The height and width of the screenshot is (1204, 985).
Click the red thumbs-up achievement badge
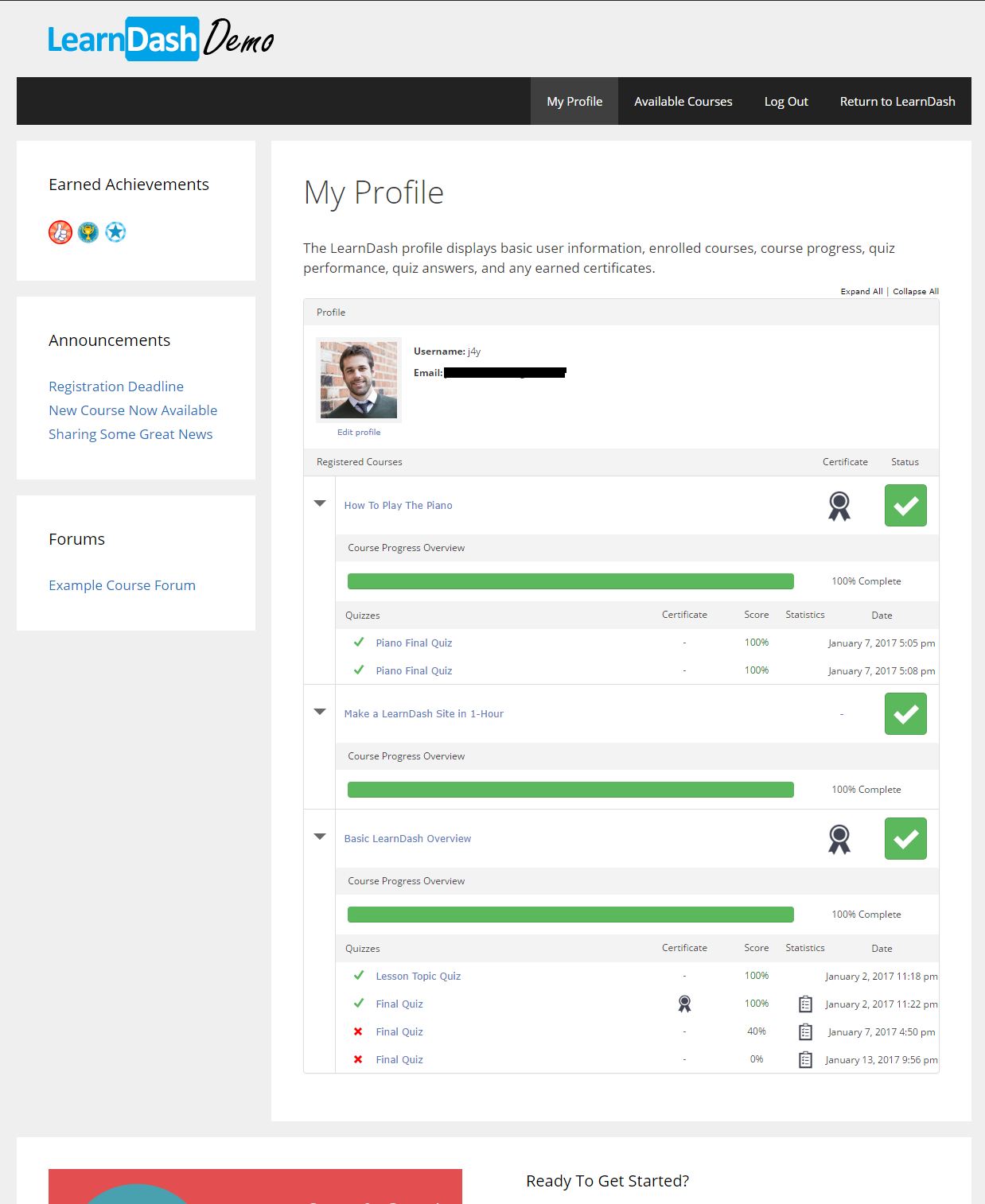(60, 232)
